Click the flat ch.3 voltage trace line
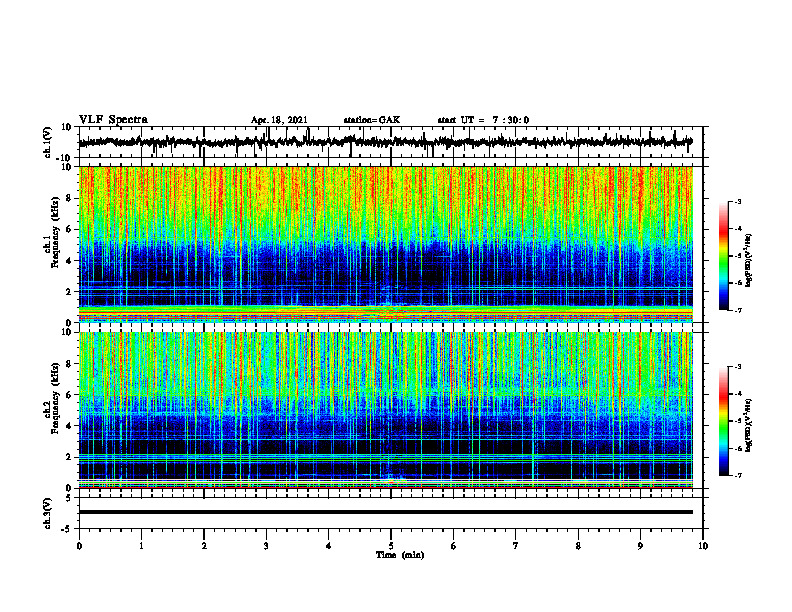792x612 pixels. click(x=385, y=512)
